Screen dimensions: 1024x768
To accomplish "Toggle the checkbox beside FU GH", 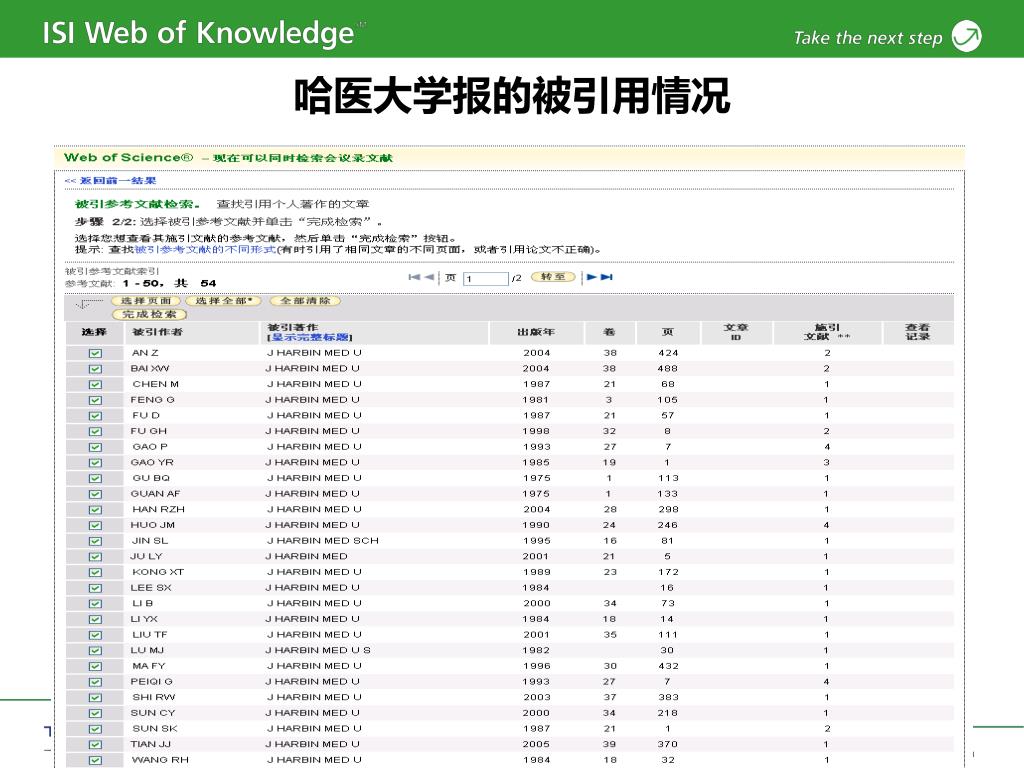I will click(95, 432).
